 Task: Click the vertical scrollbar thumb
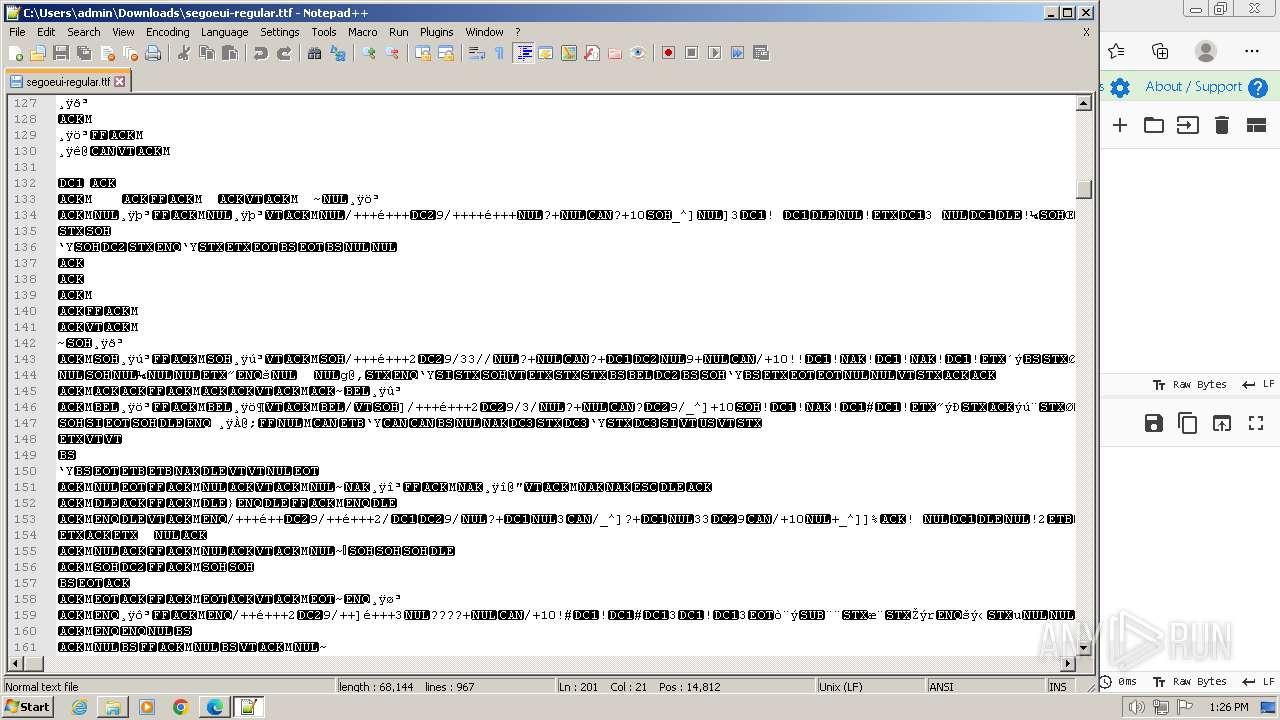(1084, 188)
